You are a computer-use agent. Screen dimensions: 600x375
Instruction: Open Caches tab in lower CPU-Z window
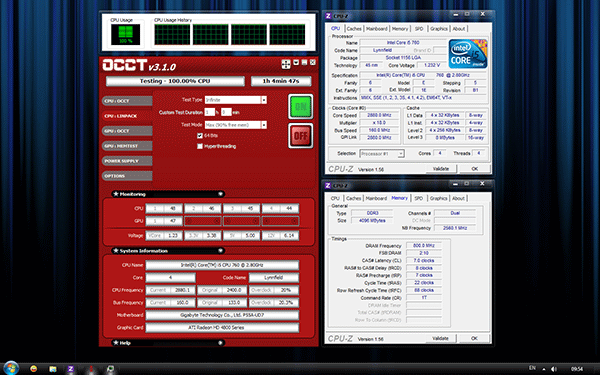coord(354,198)
